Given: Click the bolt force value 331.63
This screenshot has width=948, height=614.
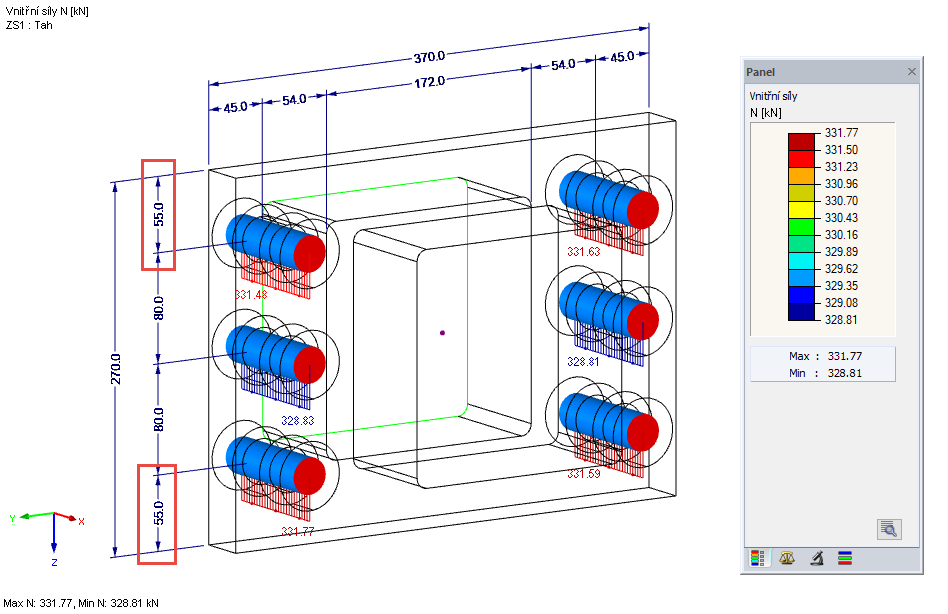Looking at the screenshot, I should pos(583,251).
